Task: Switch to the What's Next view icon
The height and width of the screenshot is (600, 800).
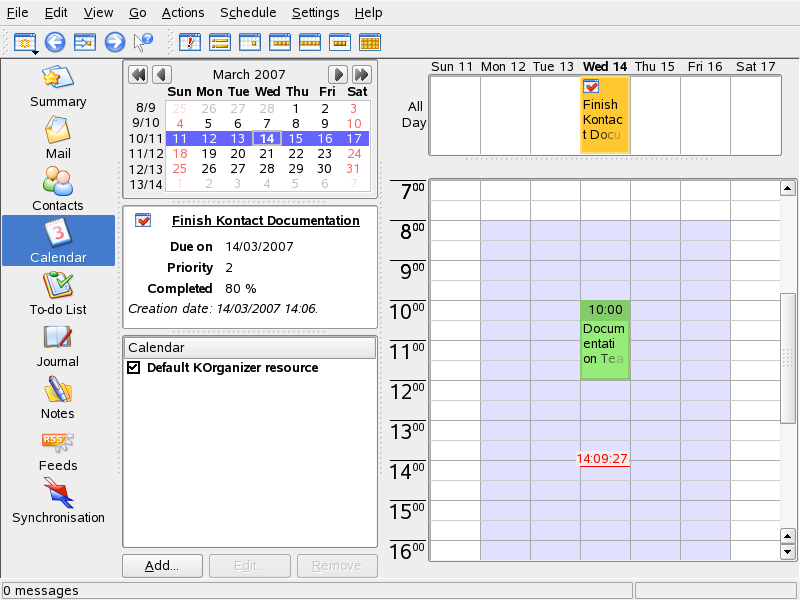Action: point(190,42)
